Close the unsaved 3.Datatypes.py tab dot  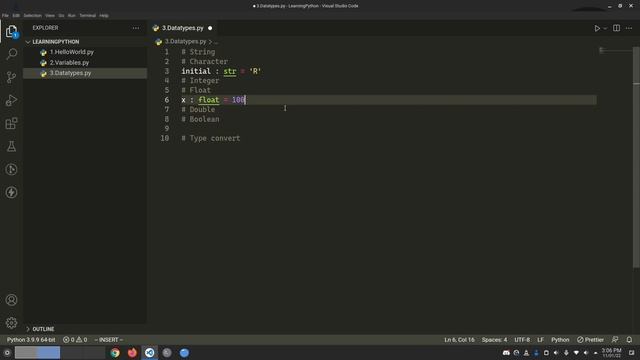pos(210,28)
